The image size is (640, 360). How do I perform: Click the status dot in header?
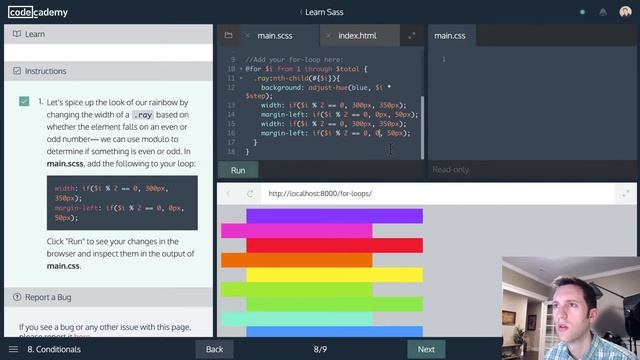coord(582,12)
